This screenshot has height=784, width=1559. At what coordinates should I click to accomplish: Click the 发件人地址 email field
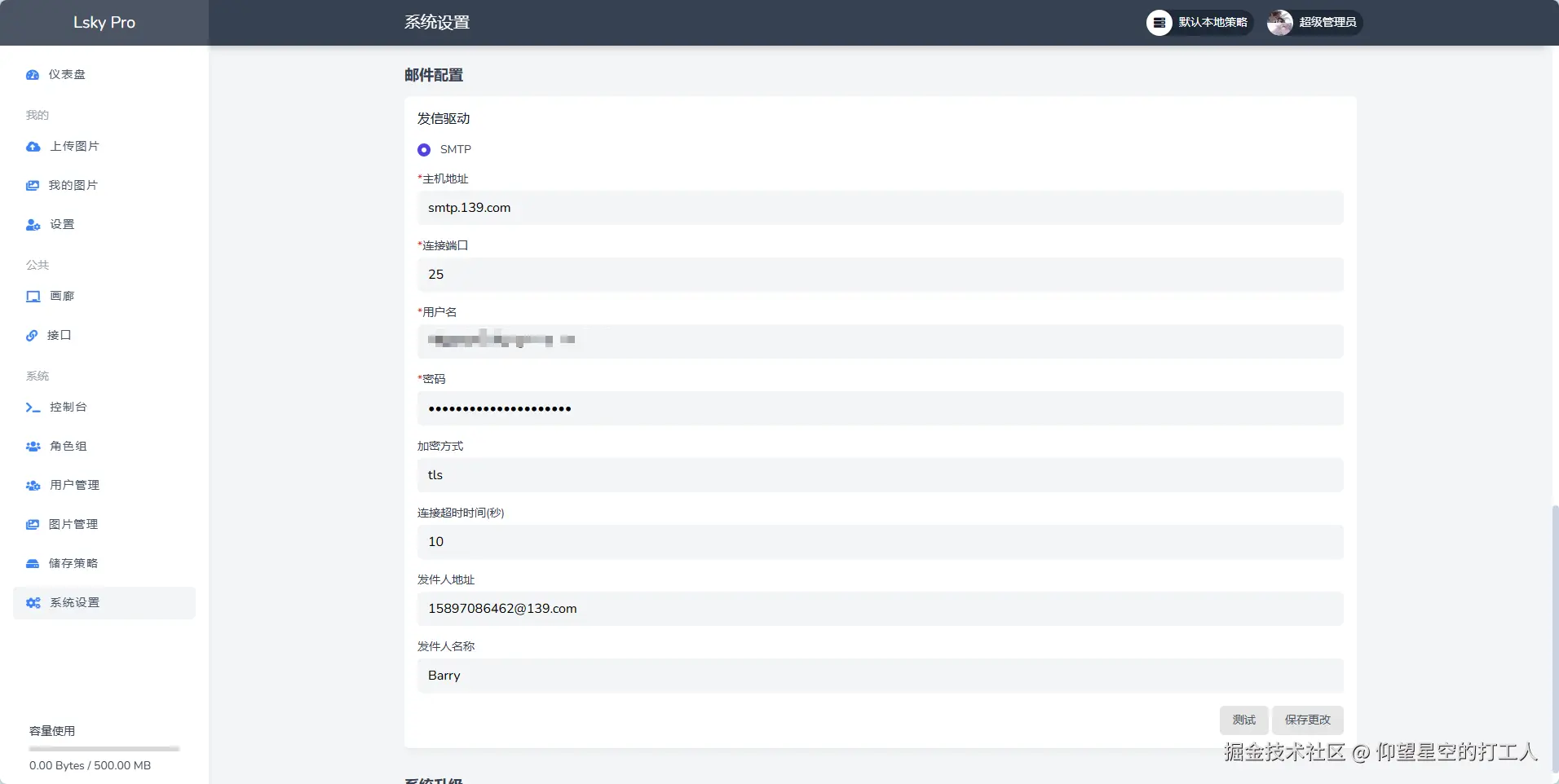pyautogui.click(x=881, y=609)
